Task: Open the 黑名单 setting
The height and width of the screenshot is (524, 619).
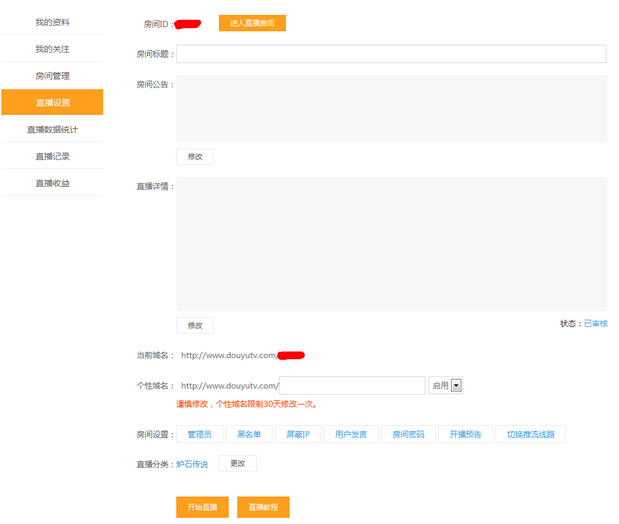Action: [x=249, y=434]
